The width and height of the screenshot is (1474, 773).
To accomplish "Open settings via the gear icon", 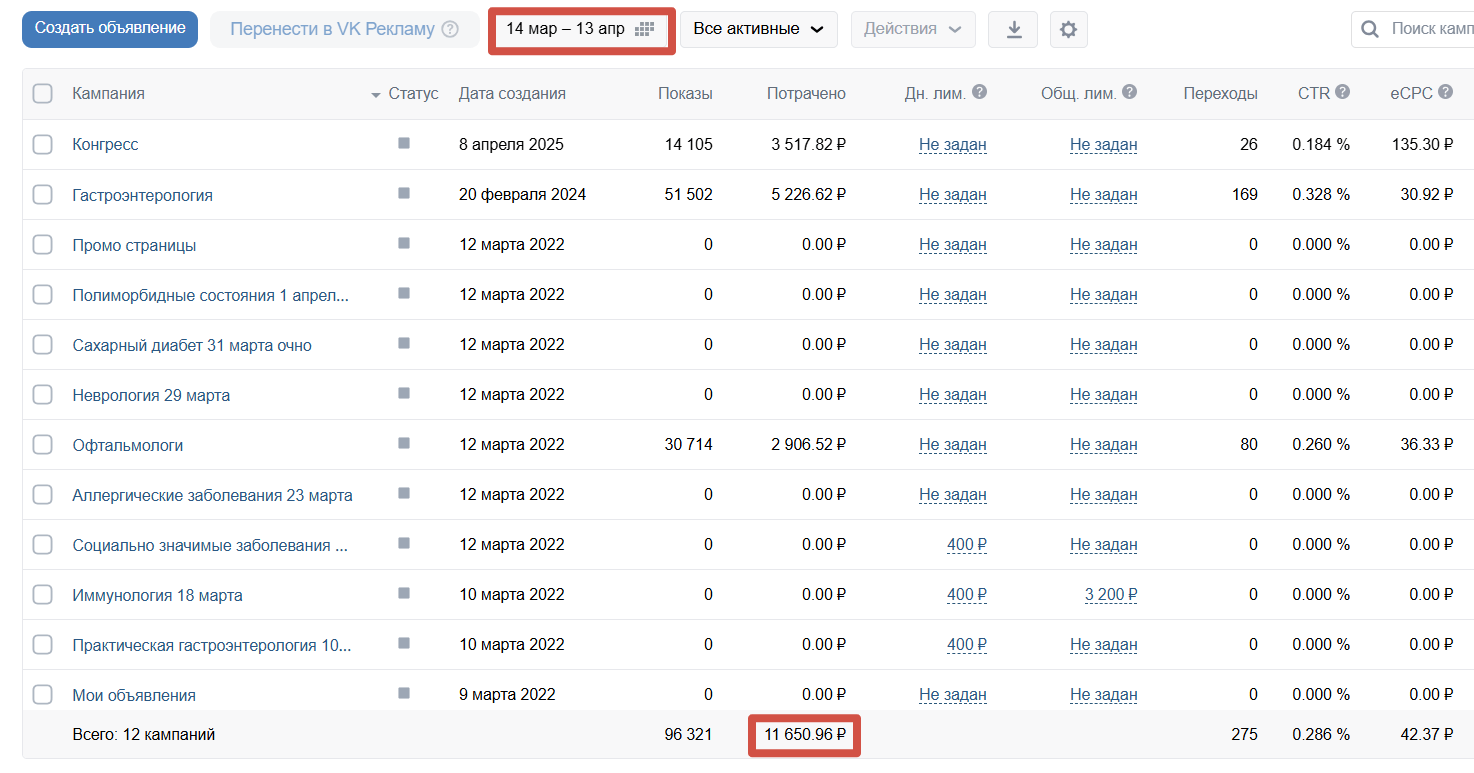I will click(1068, 30).
